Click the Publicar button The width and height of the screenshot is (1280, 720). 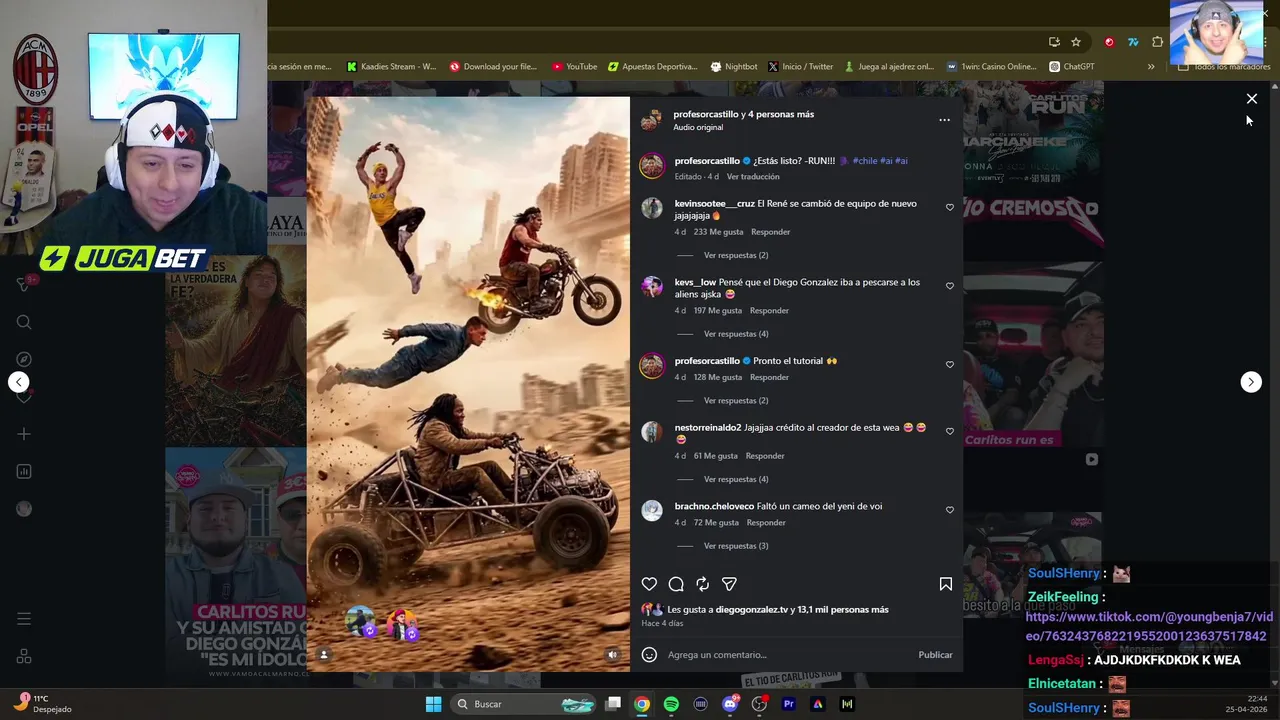[x=935, y=655]
